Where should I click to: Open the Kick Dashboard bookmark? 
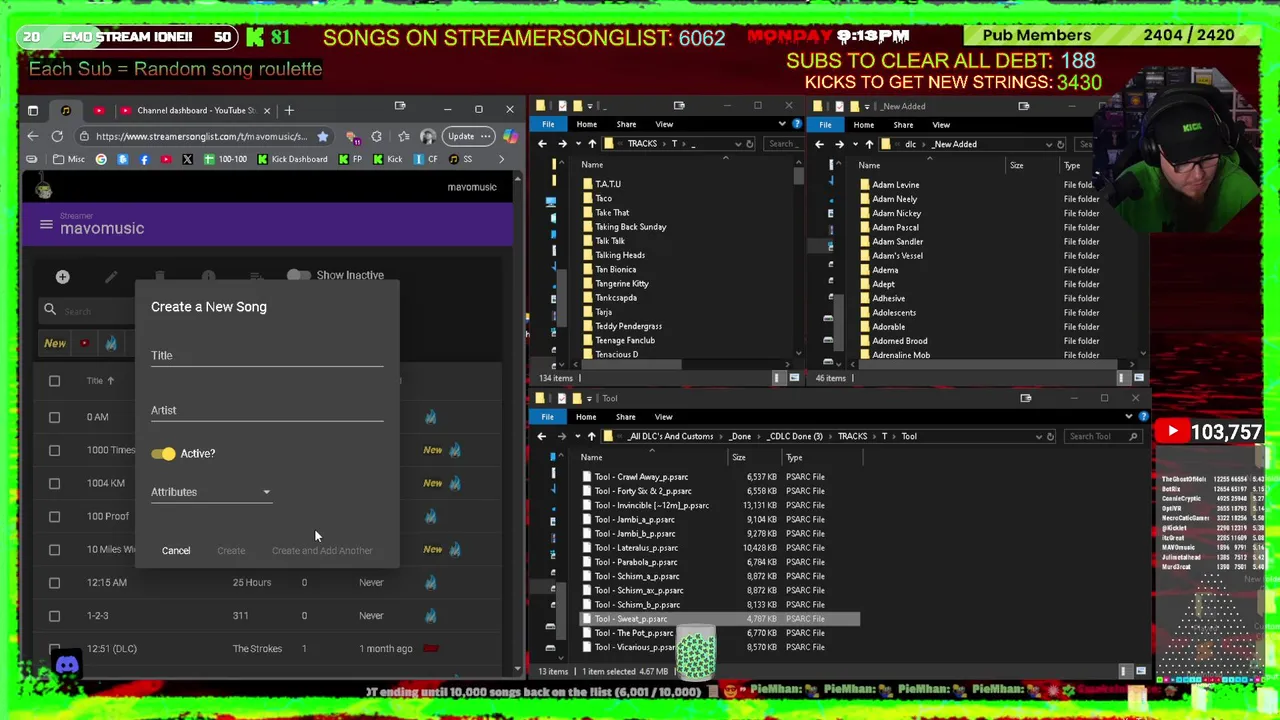coord(292,159)
